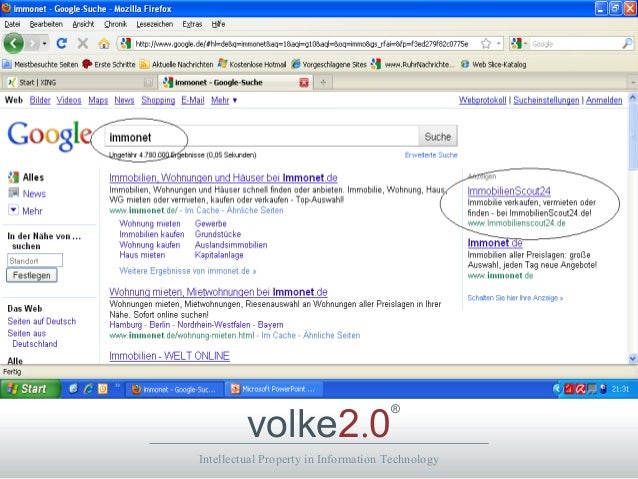The height and width of the screenshot is (479, 638).
Task: Open the Hilfe menu
Action: point(218,24)
